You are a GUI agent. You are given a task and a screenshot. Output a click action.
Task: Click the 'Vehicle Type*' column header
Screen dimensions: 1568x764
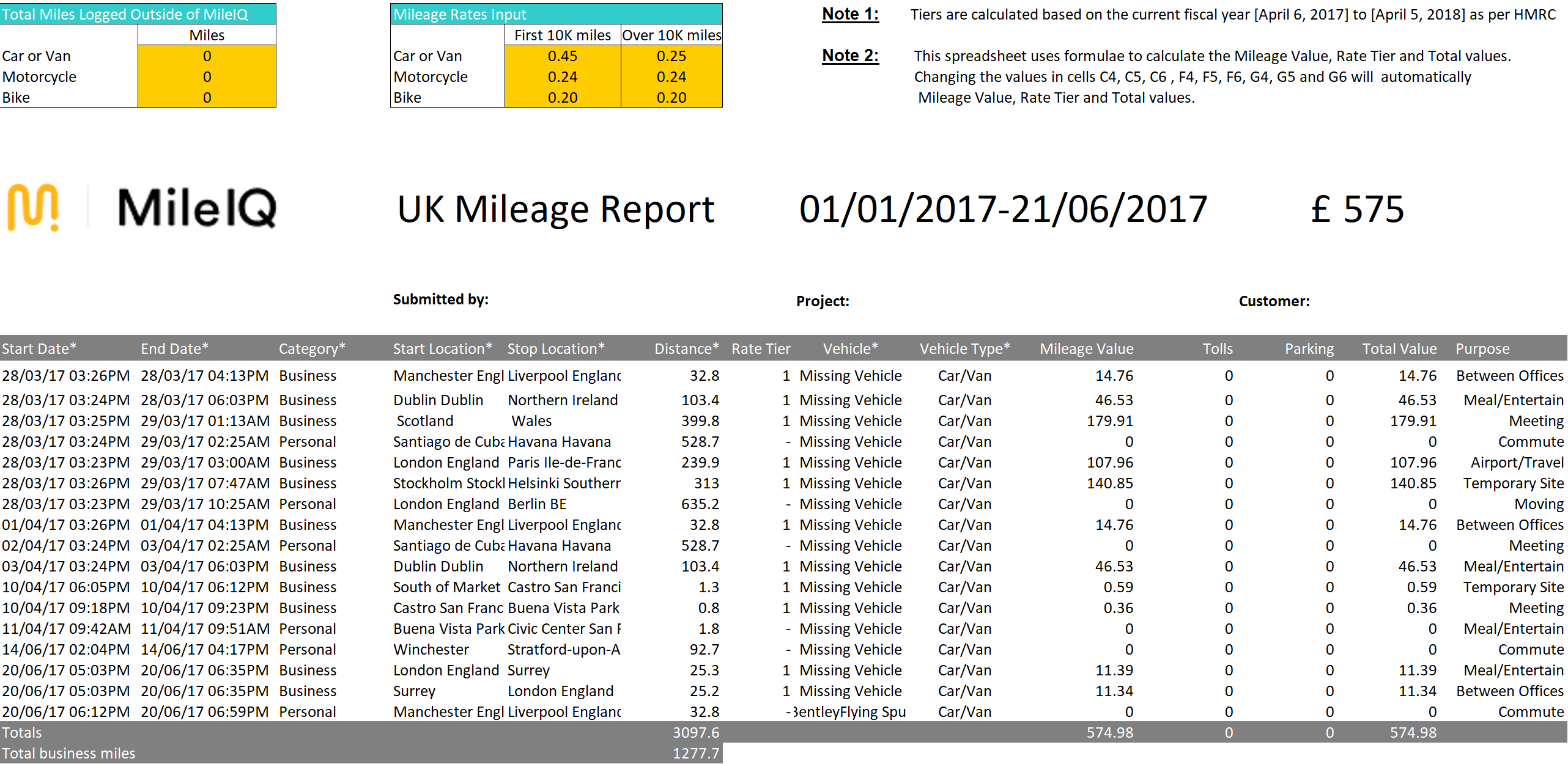pyautogui.click(x=965, y=349)
